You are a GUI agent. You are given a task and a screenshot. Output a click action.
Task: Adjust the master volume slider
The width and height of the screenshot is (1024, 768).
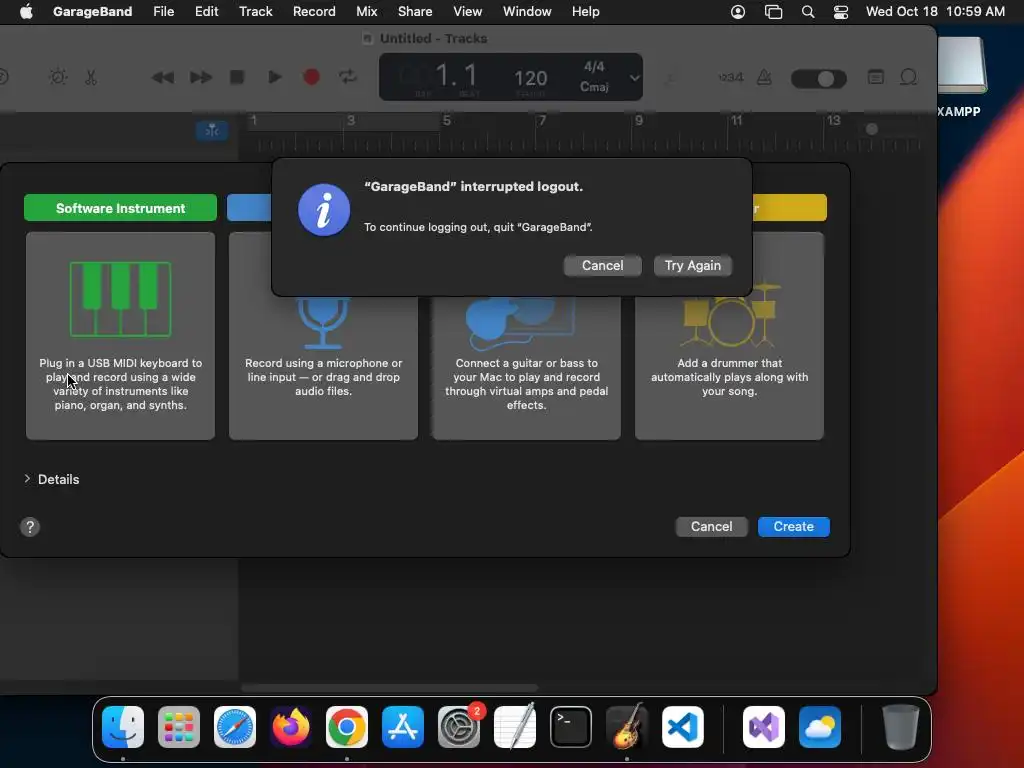click(818, 79)
